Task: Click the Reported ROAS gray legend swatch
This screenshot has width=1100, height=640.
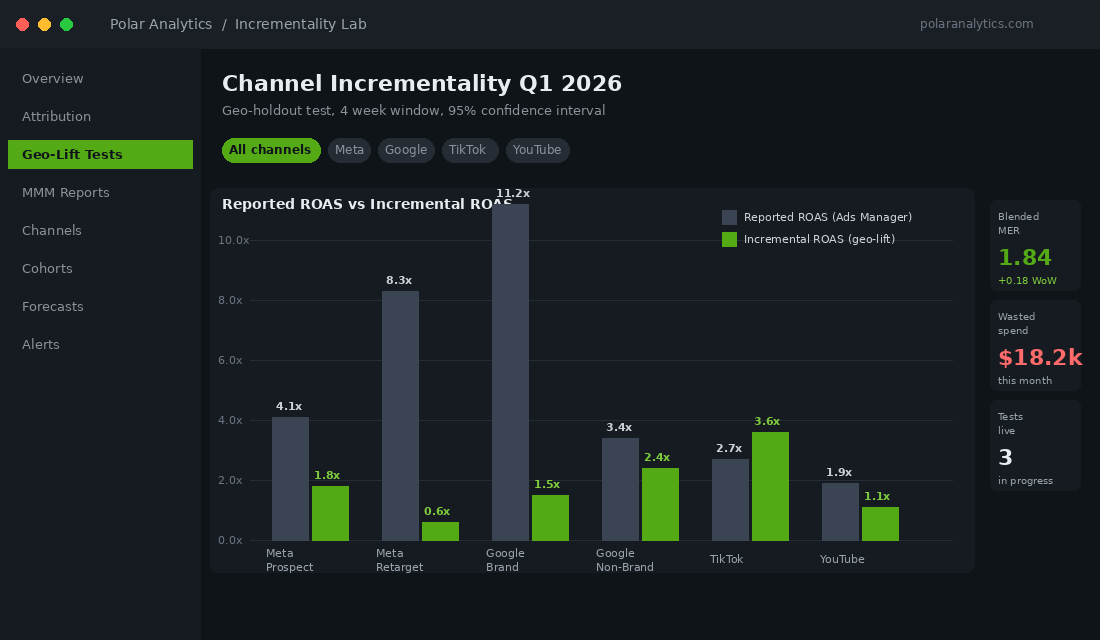Action: coord(730,218)
